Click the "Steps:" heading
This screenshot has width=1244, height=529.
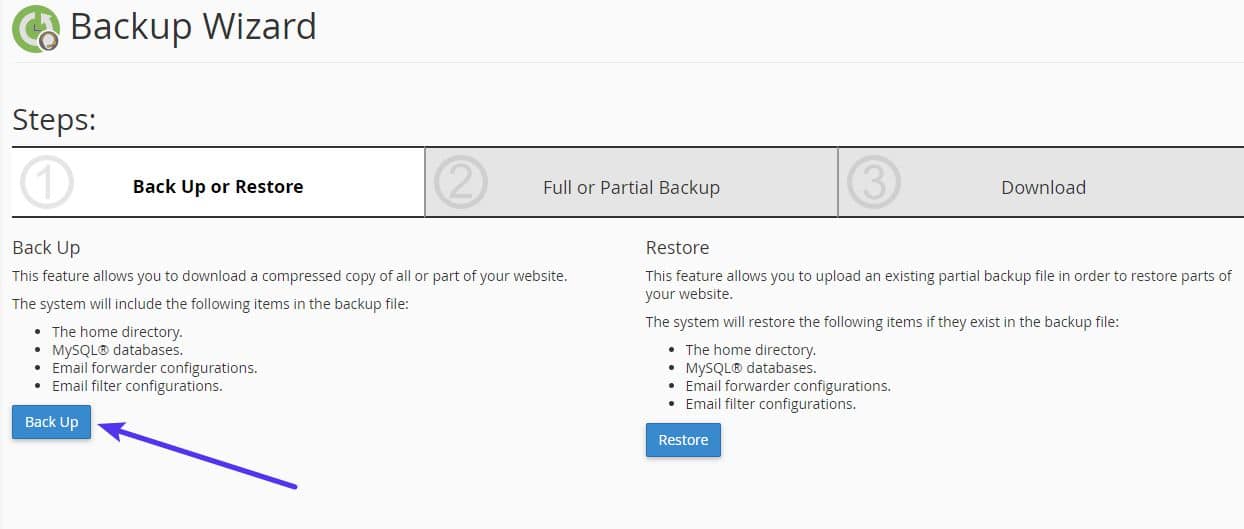(x=54, y=121)
